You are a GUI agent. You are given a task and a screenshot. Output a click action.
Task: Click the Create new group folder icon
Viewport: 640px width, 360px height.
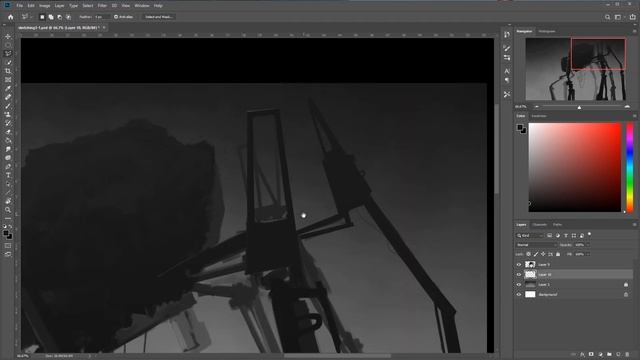[x=609, y=354]
